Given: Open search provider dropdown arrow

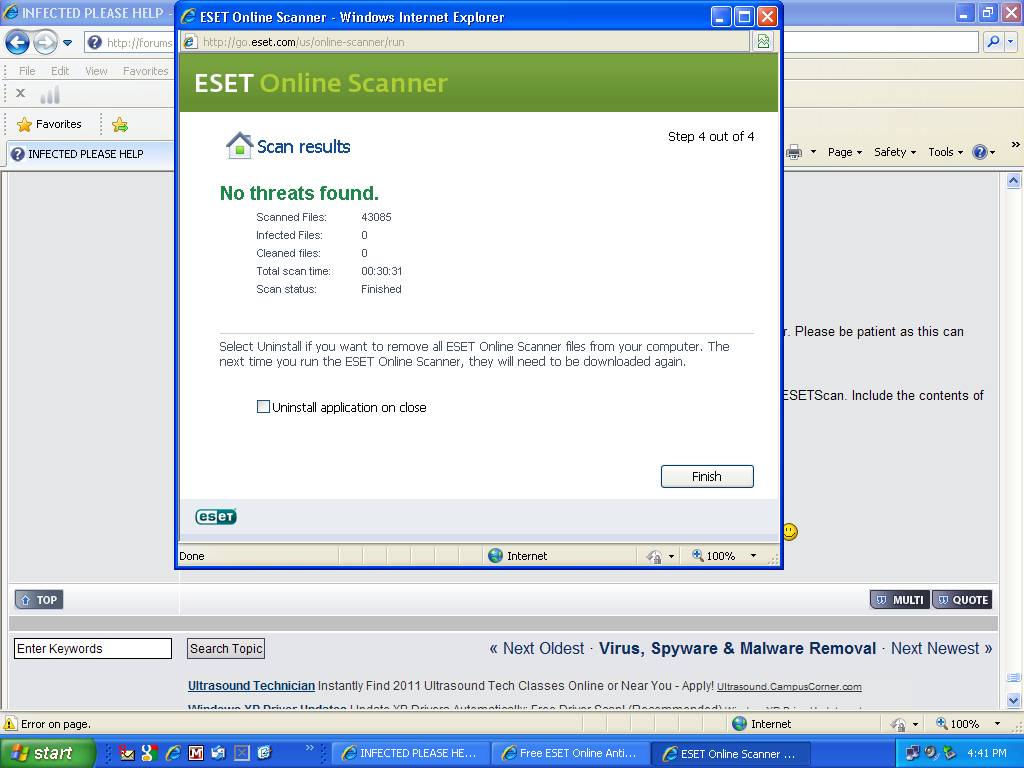Looking at the screenshot, I should [1011, 42].
